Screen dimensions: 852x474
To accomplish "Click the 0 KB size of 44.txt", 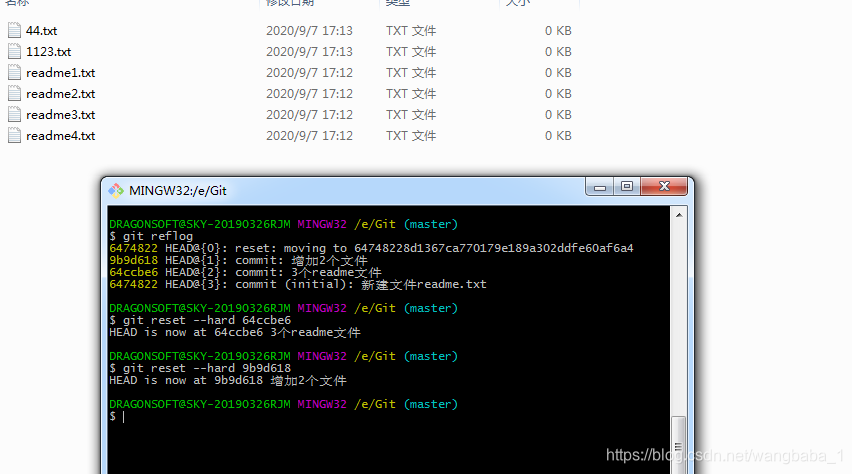I will [558, 30].
